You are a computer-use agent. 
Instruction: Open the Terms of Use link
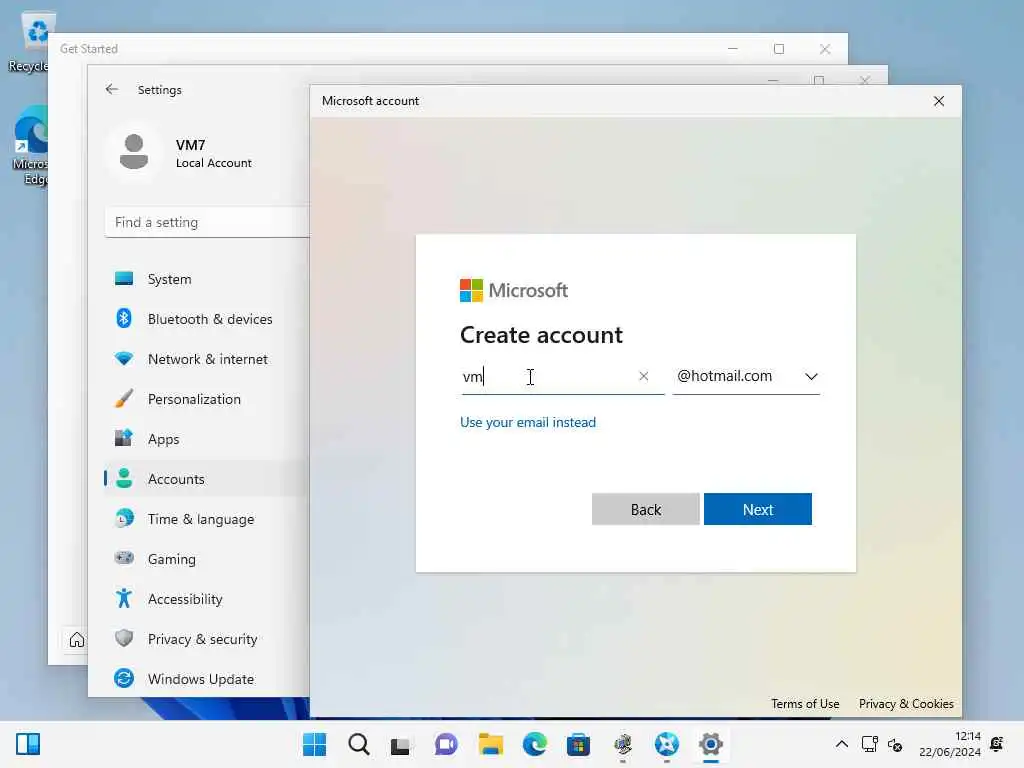(x=805, y=703)
